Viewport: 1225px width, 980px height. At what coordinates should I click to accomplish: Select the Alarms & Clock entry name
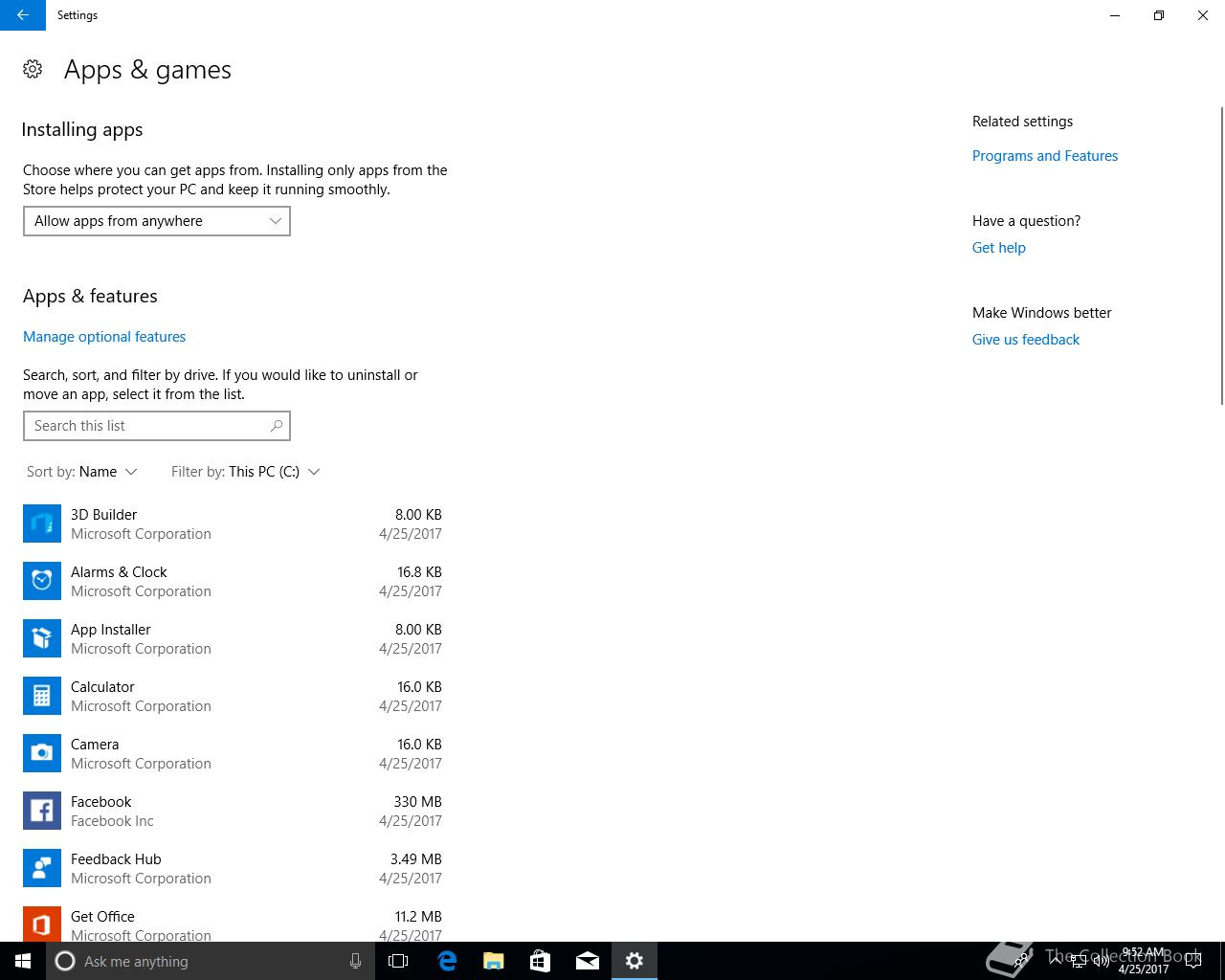119,572
